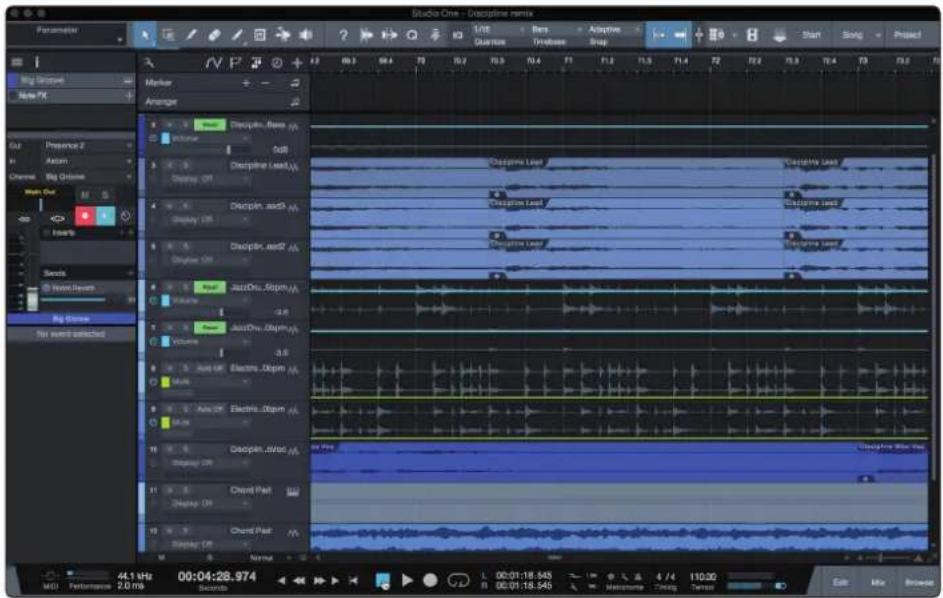The image size is (943, 598).
Task: Open the Start page
Action: (x=811, y=35)
